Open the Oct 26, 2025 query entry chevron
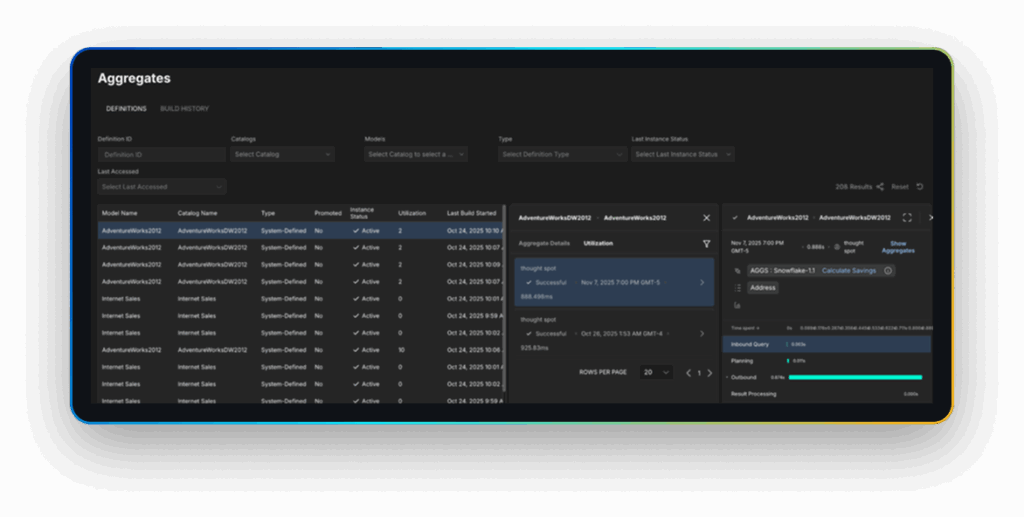Screen dimensions: 1024x517 click(702, 334)
